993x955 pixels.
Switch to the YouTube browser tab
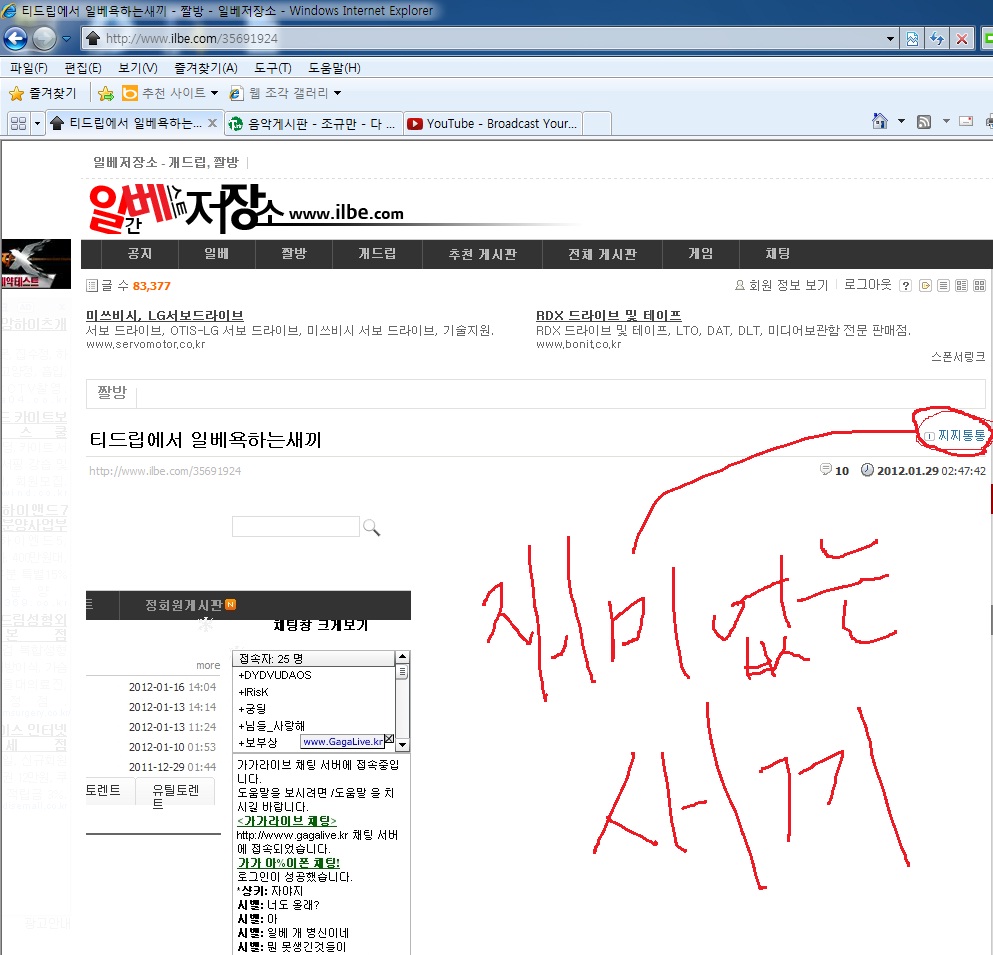[x=492, y=123]
